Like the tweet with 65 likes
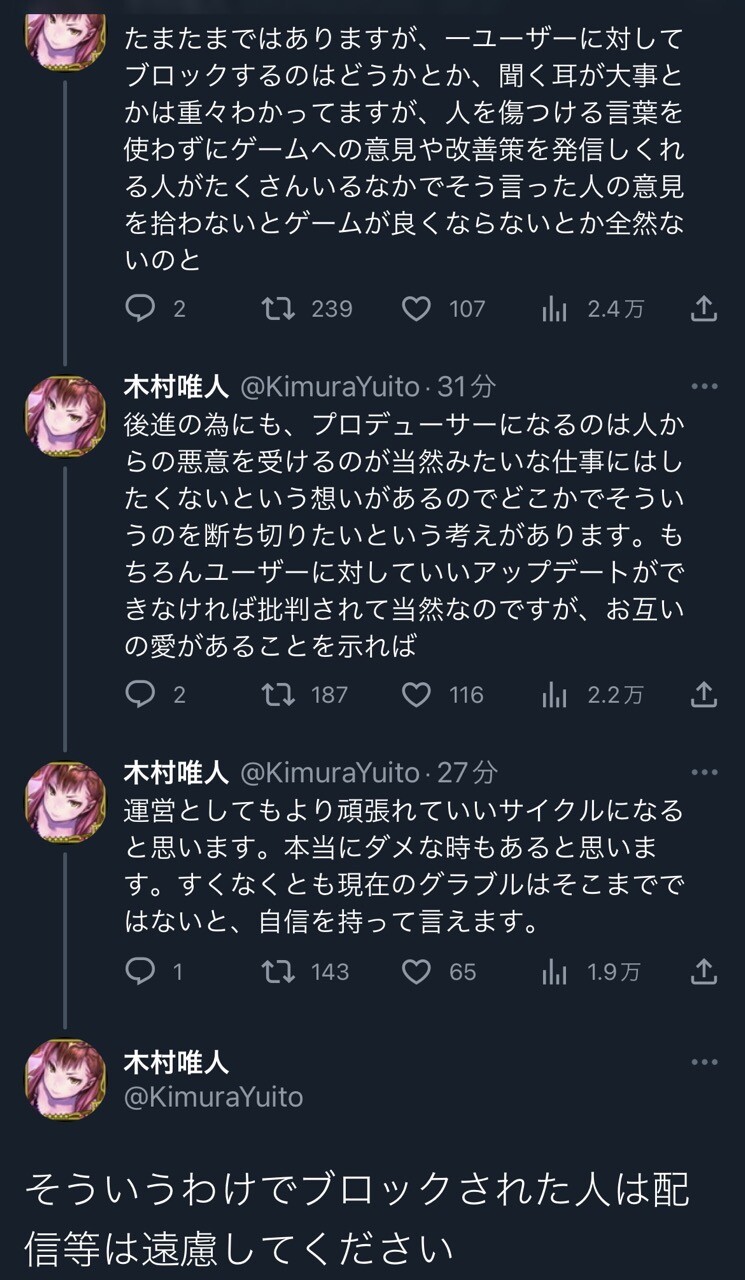This screenshot has height=1280, width=745. point(416,971)
